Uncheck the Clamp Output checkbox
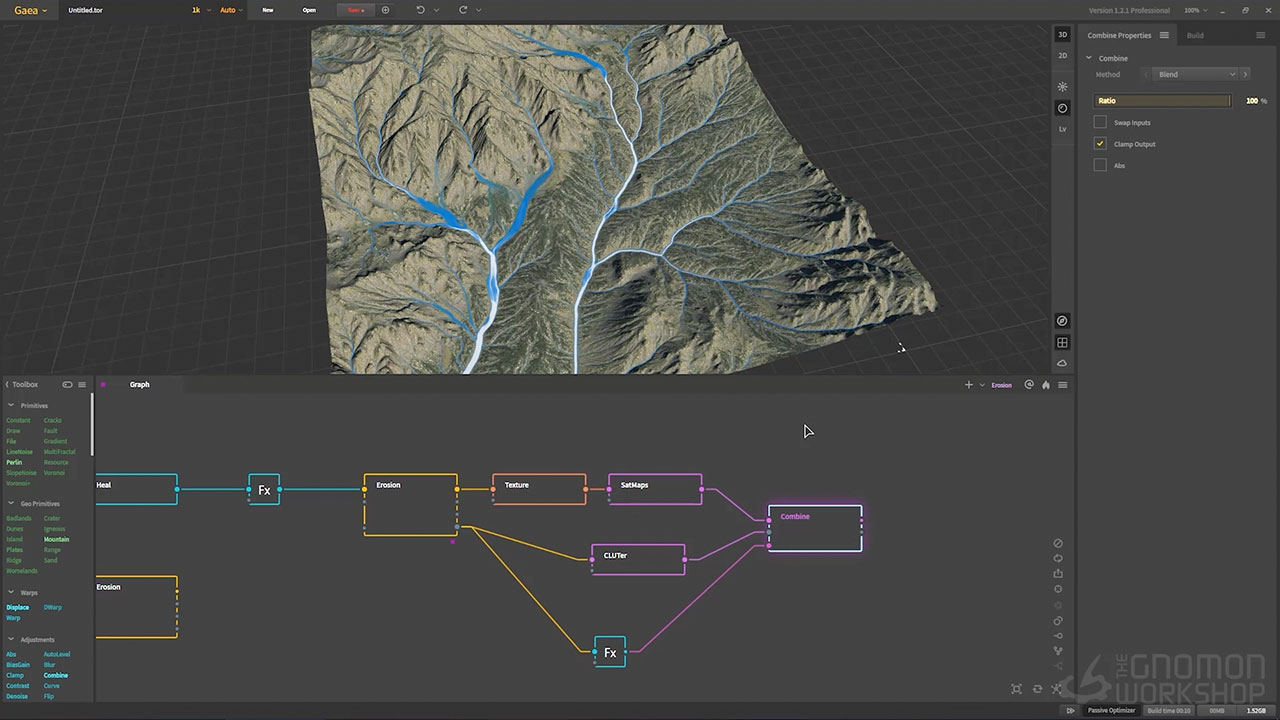The width and height of the screenshot is (1280, 720). point(1100,144)
